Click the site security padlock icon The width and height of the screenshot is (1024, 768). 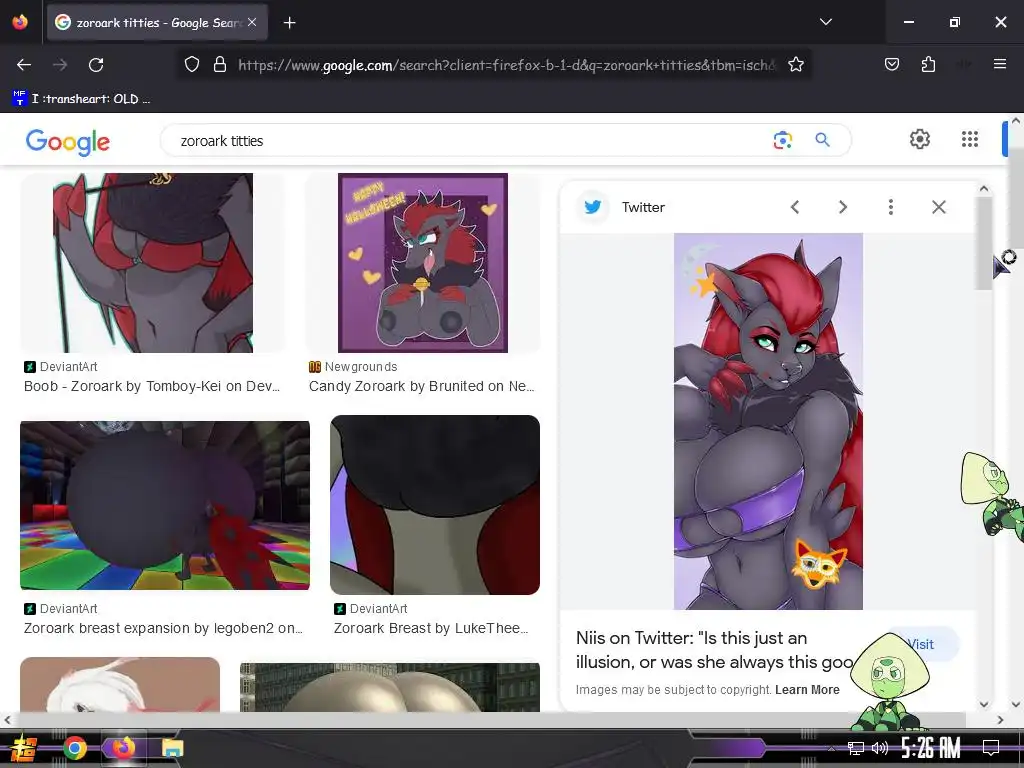pyautogui.click(x=220, y=64)
